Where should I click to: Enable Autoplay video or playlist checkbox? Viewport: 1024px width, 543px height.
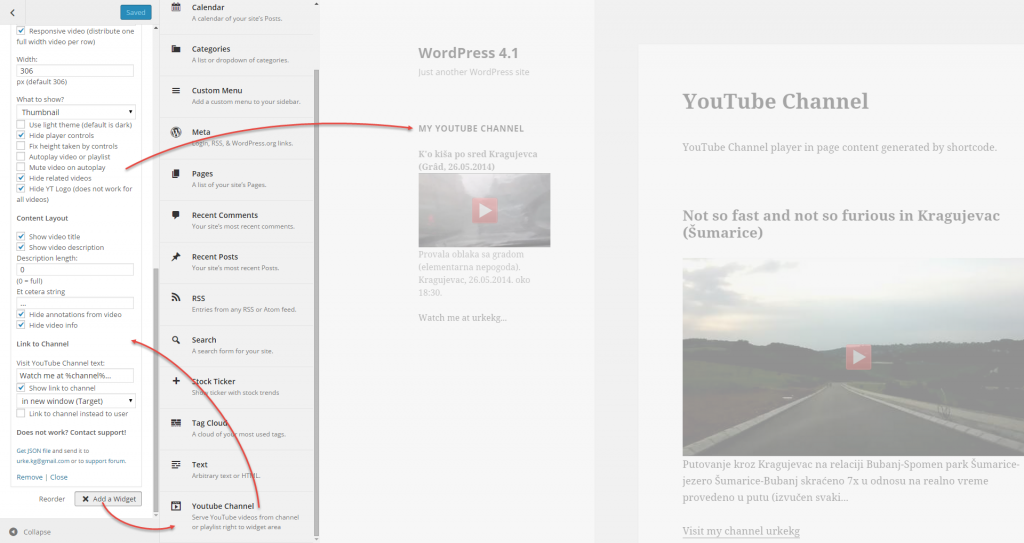(21, 156)
